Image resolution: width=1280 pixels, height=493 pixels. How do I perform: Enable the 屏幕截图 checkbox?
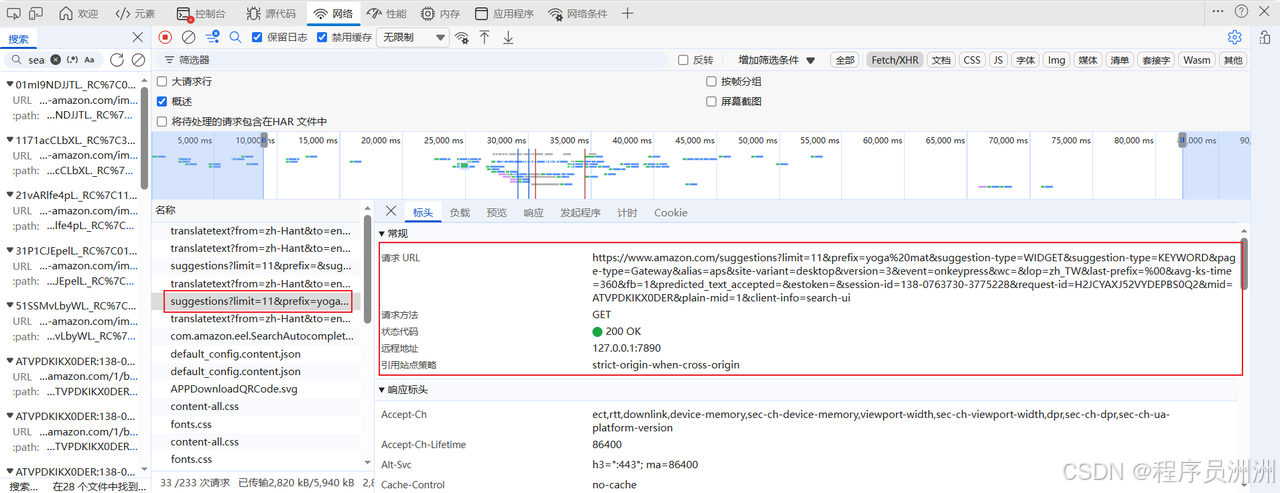click(x=712, y=102)
